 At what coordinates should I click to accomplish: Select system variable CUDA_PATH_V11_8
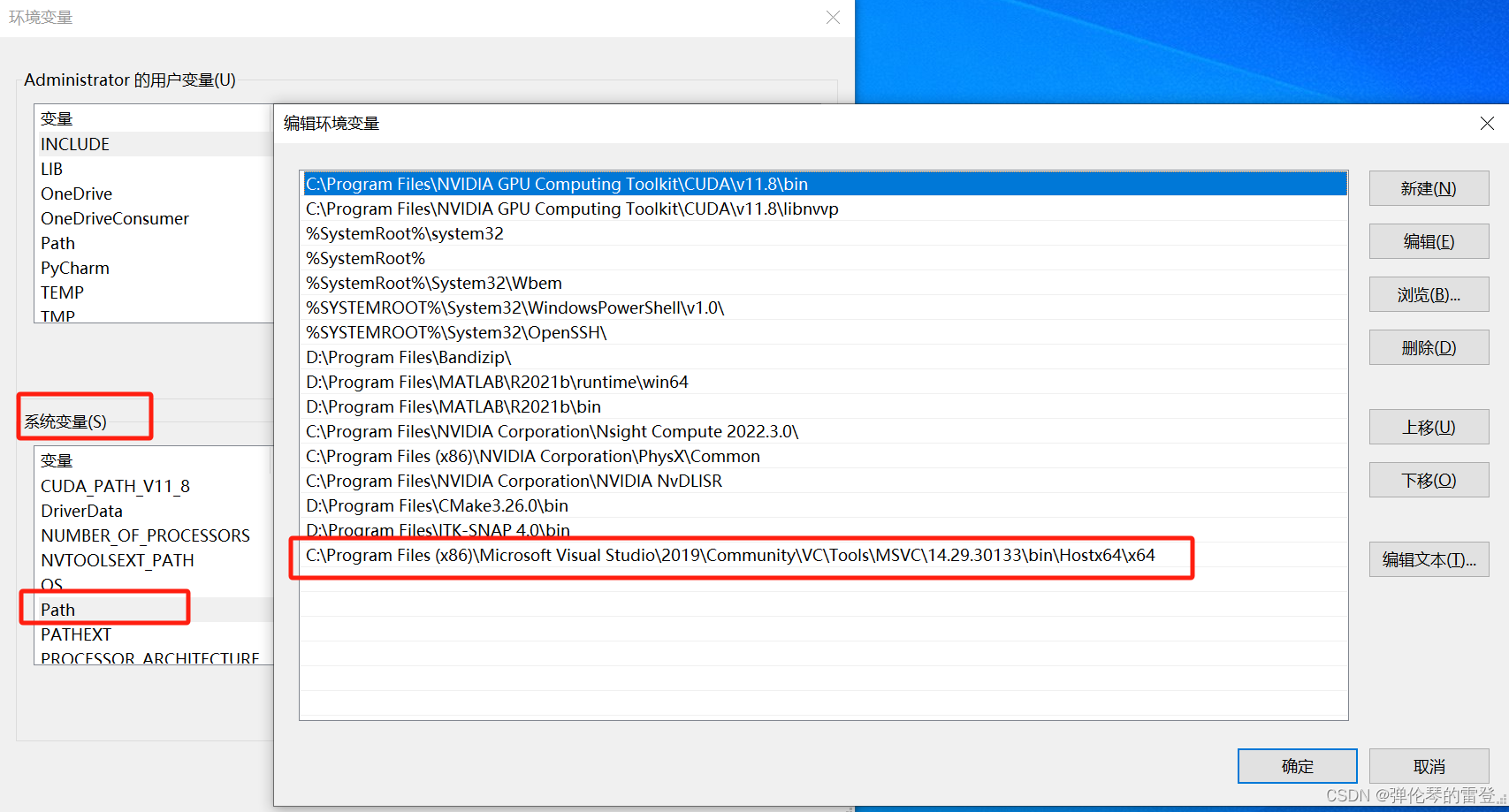point(154,486)
